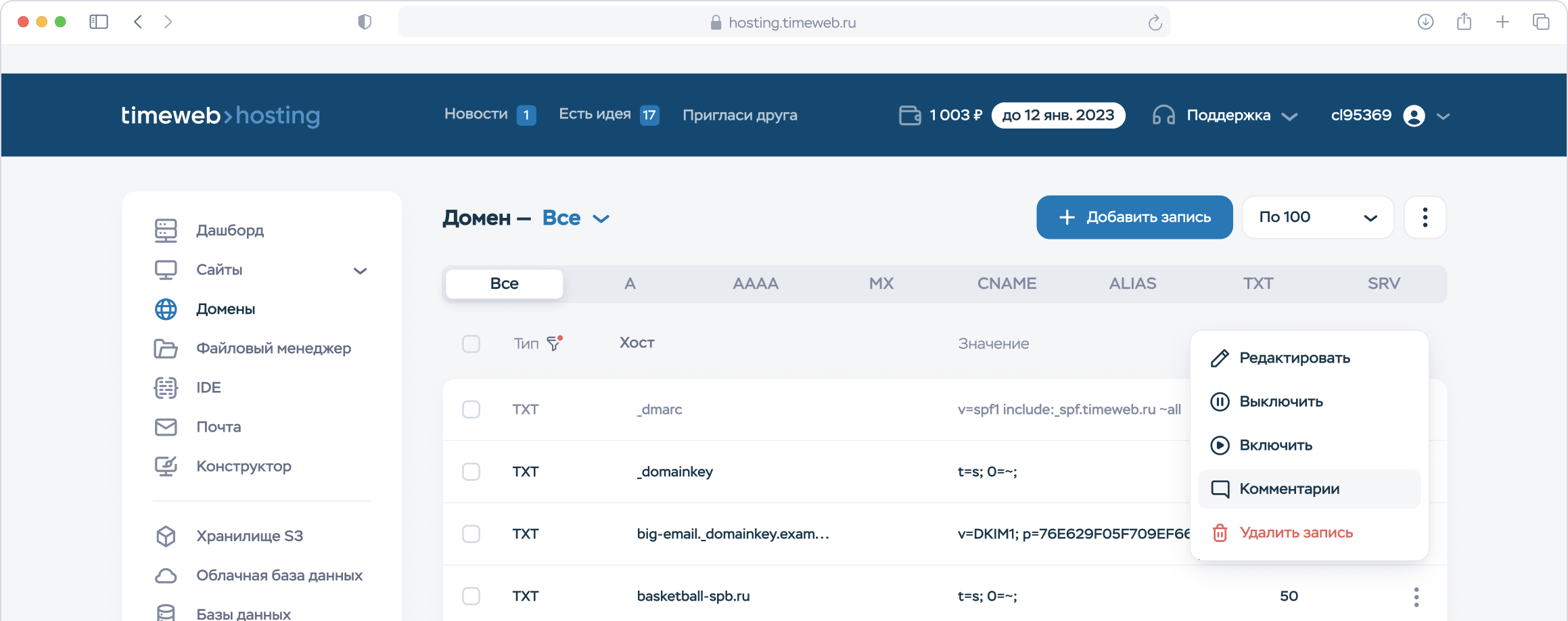Expand the cl95369 account menu
1568x621 pixels.
[x=1443, y=116]
